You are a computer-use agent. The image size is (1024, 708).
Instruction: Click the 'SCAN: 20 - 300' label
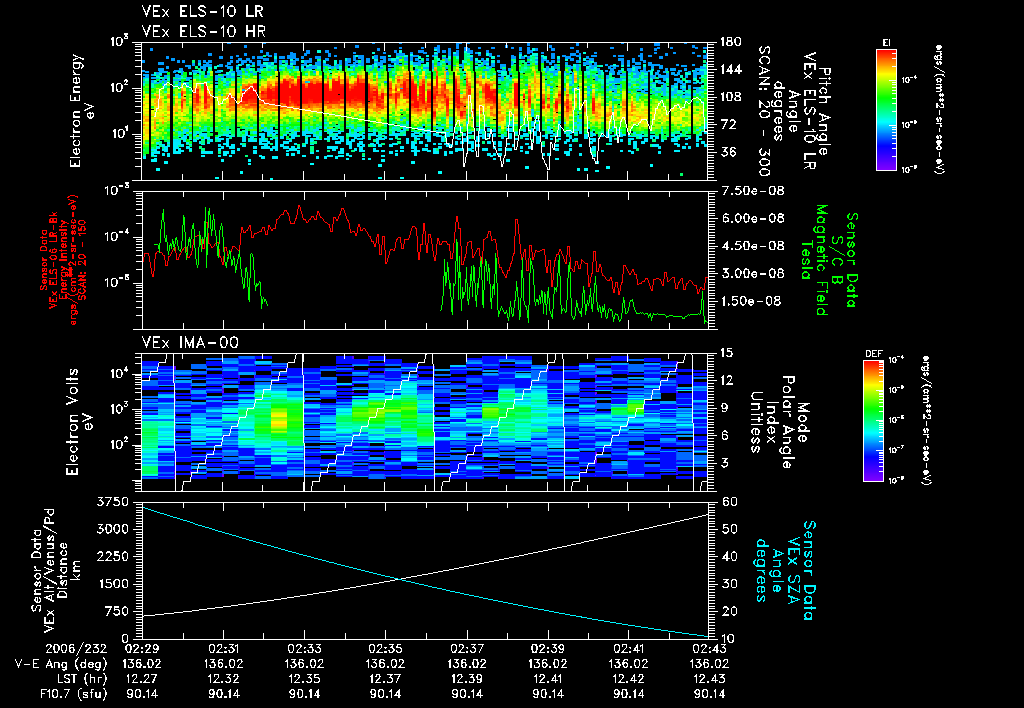point(764,110)
